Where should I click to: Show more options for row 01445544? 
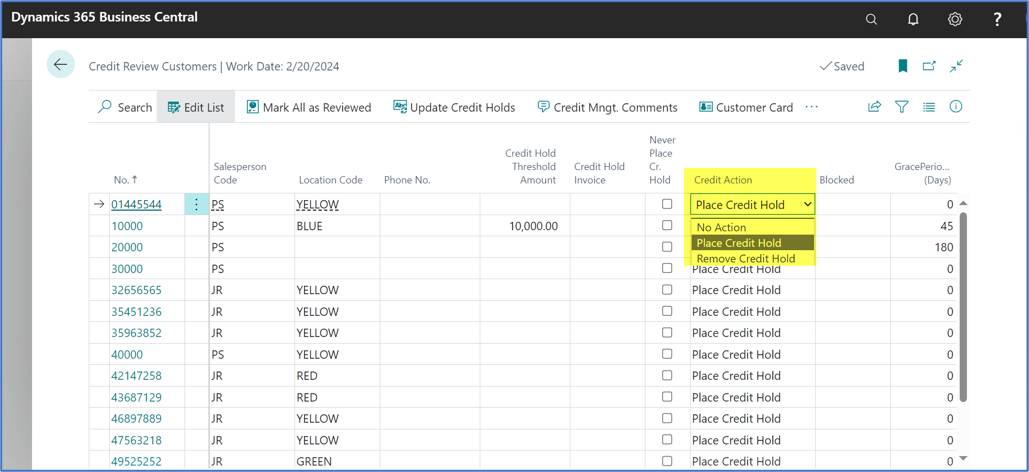[x=196, y=205]
